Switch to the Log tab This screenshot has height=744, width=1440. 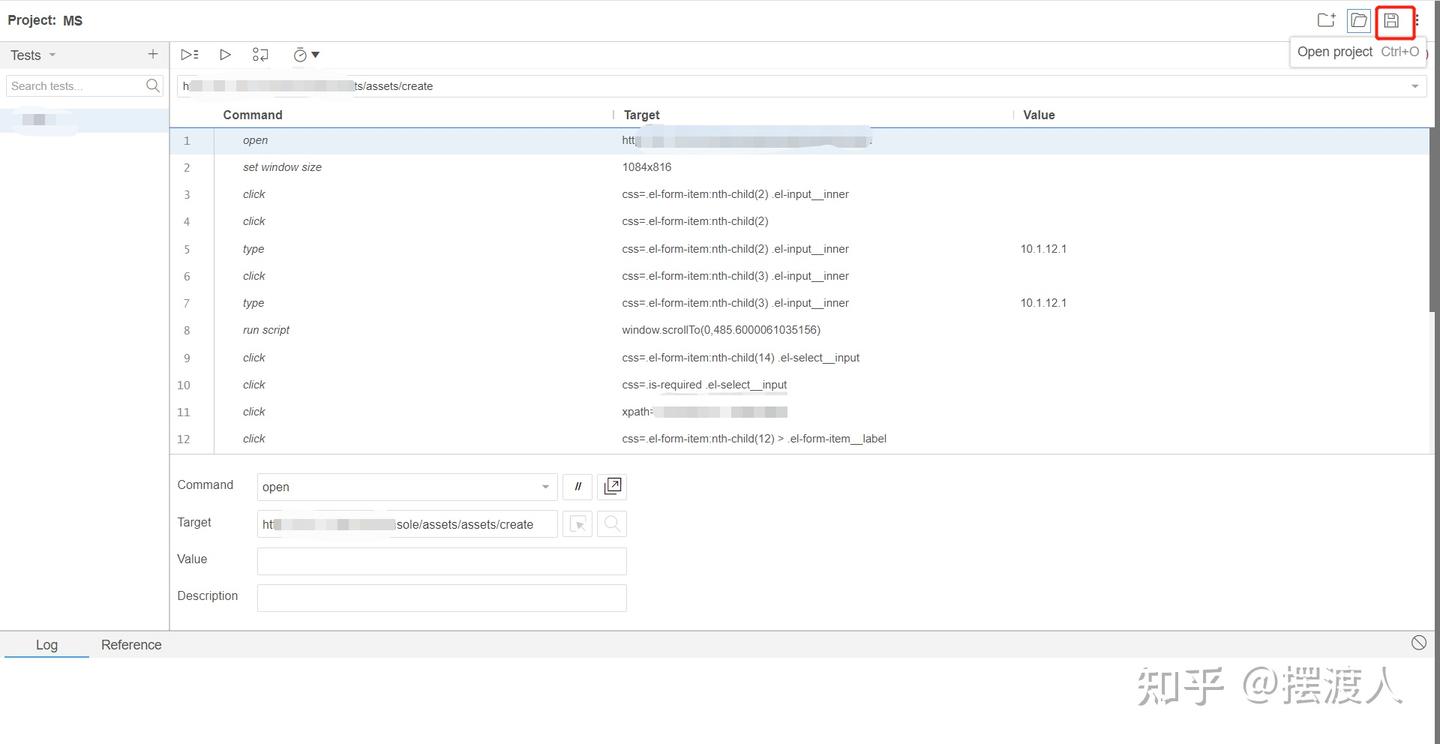47,645
